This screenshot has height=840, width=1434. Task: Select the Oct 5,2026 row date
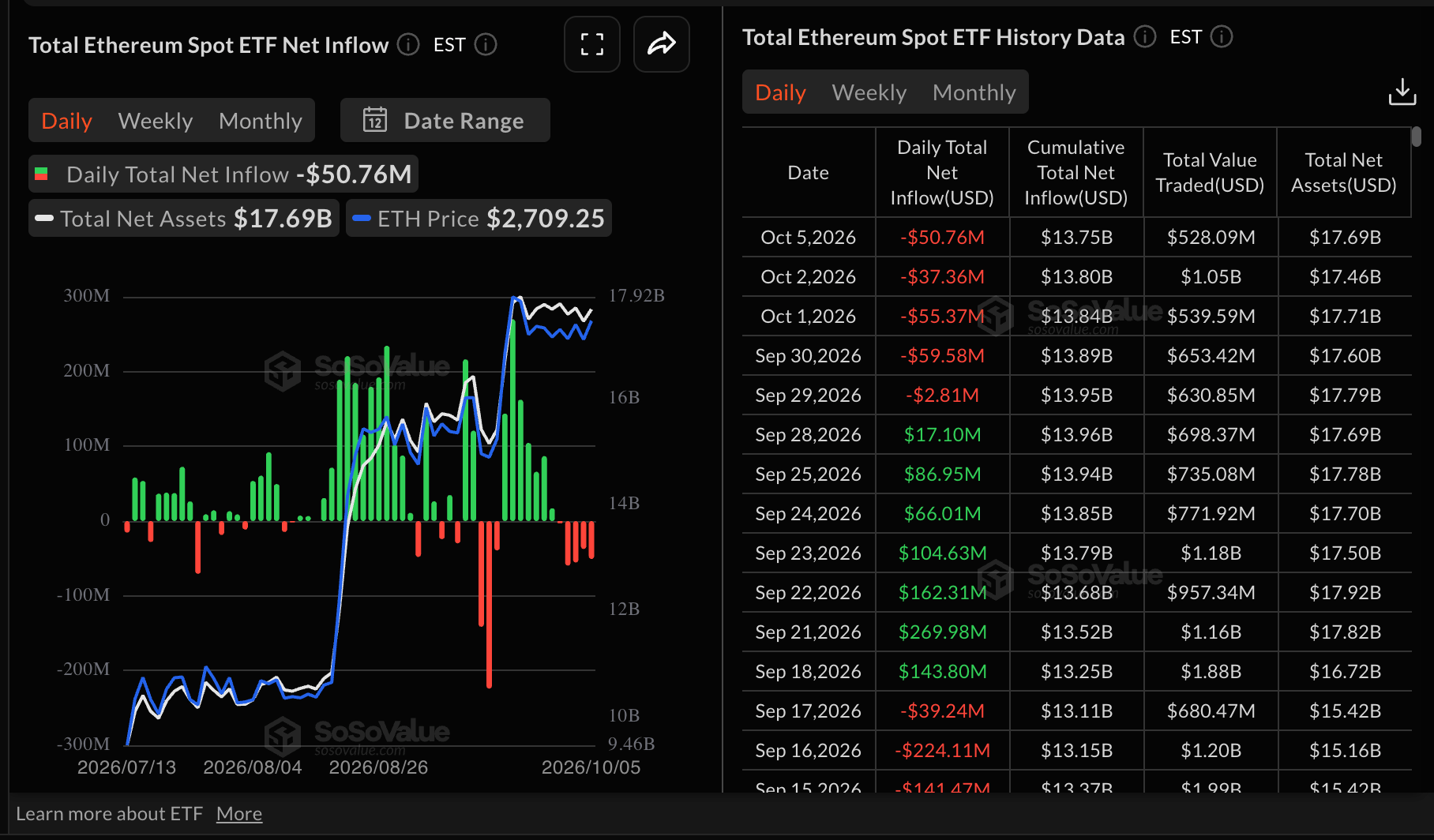coord(809,237)
